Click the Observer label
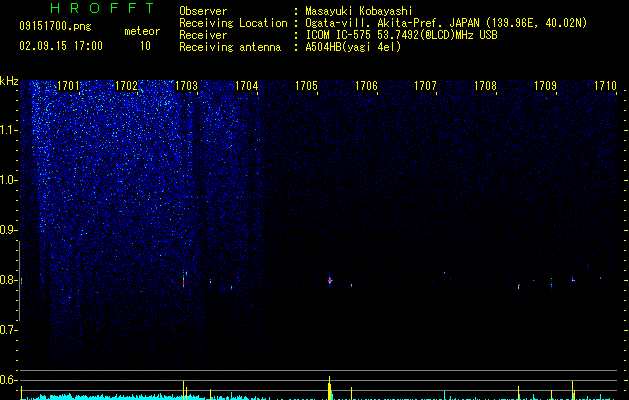Viewport: 629px width, 400px height. click(203, 11)
